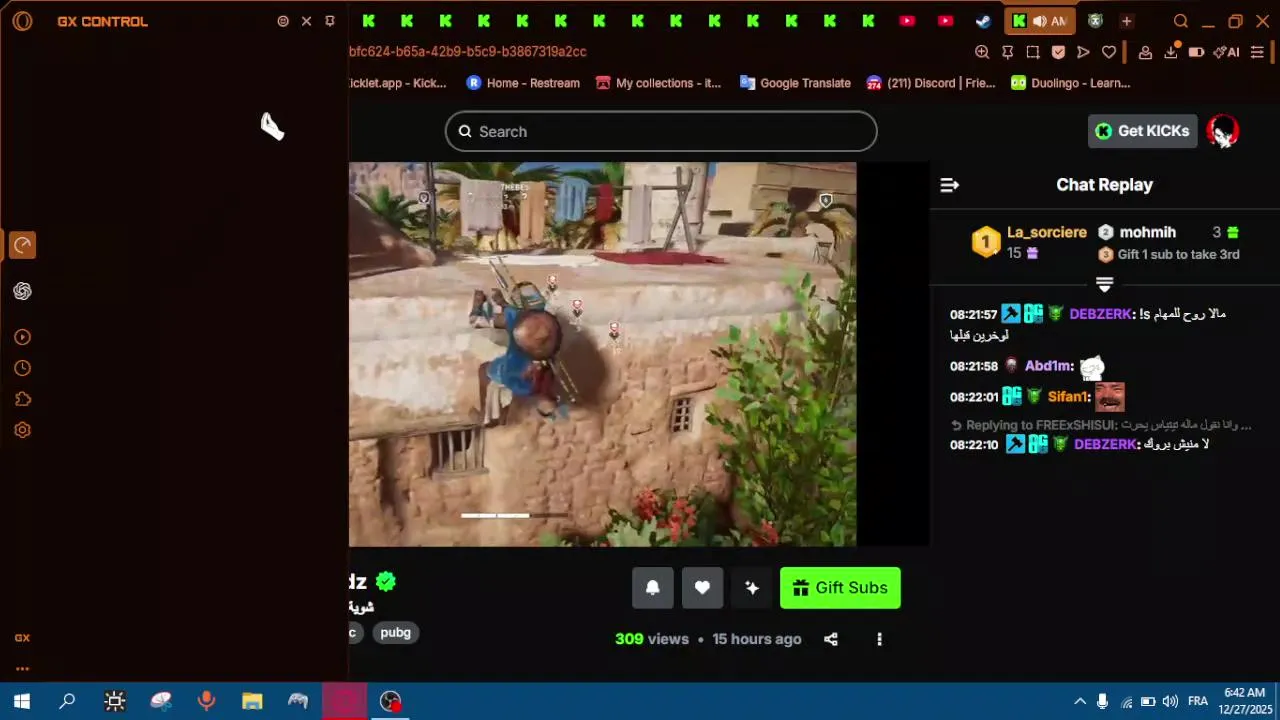The height and width of the screenshot is (720, 1280).
Task: Click Abd1m username in chat
Action: [1048, 366]
